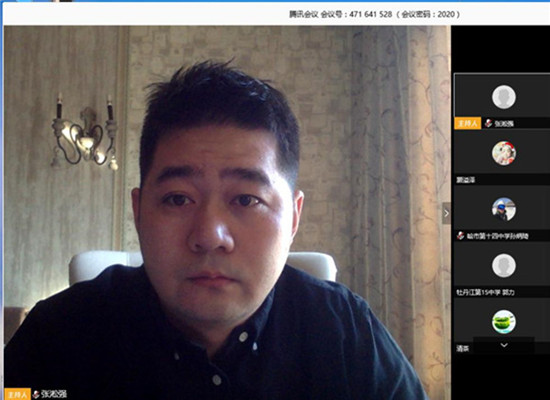Click the muted mic icon in the main video corner
Screen dimensions: 550x400
[x=36, y=394]
